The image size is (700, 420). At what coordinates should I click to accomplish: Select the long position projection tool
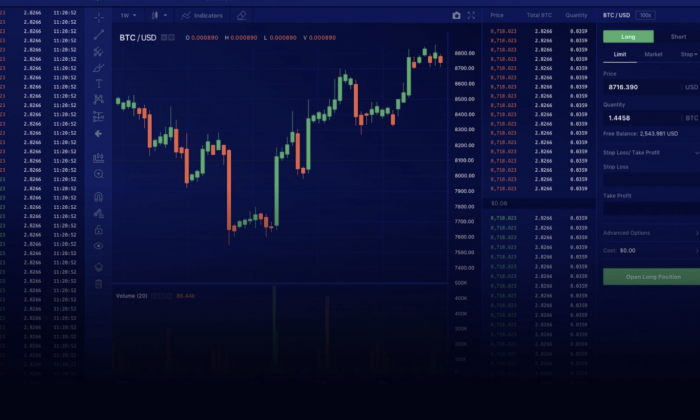99,116
